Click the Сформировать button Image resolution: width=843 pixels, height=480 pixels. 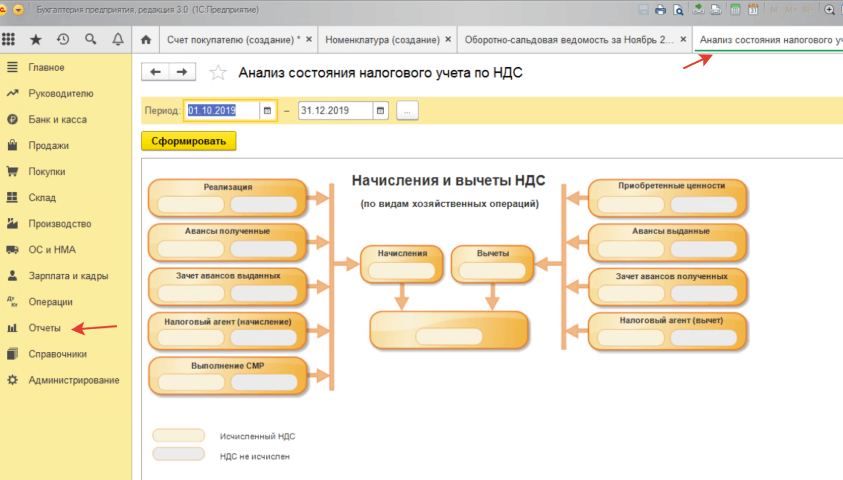tap(189, 141)
